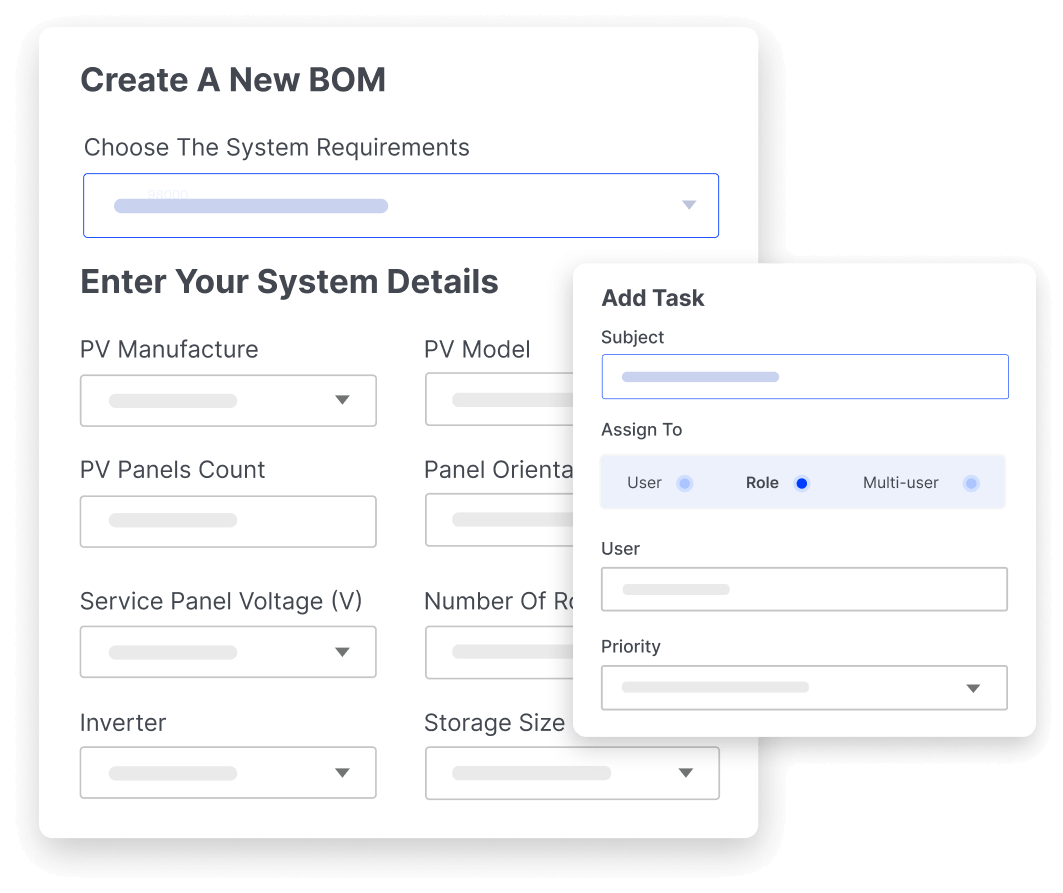Click the Create A New BOM heading
Screen dimensions: 1063x893
click(x=233, y=79)
